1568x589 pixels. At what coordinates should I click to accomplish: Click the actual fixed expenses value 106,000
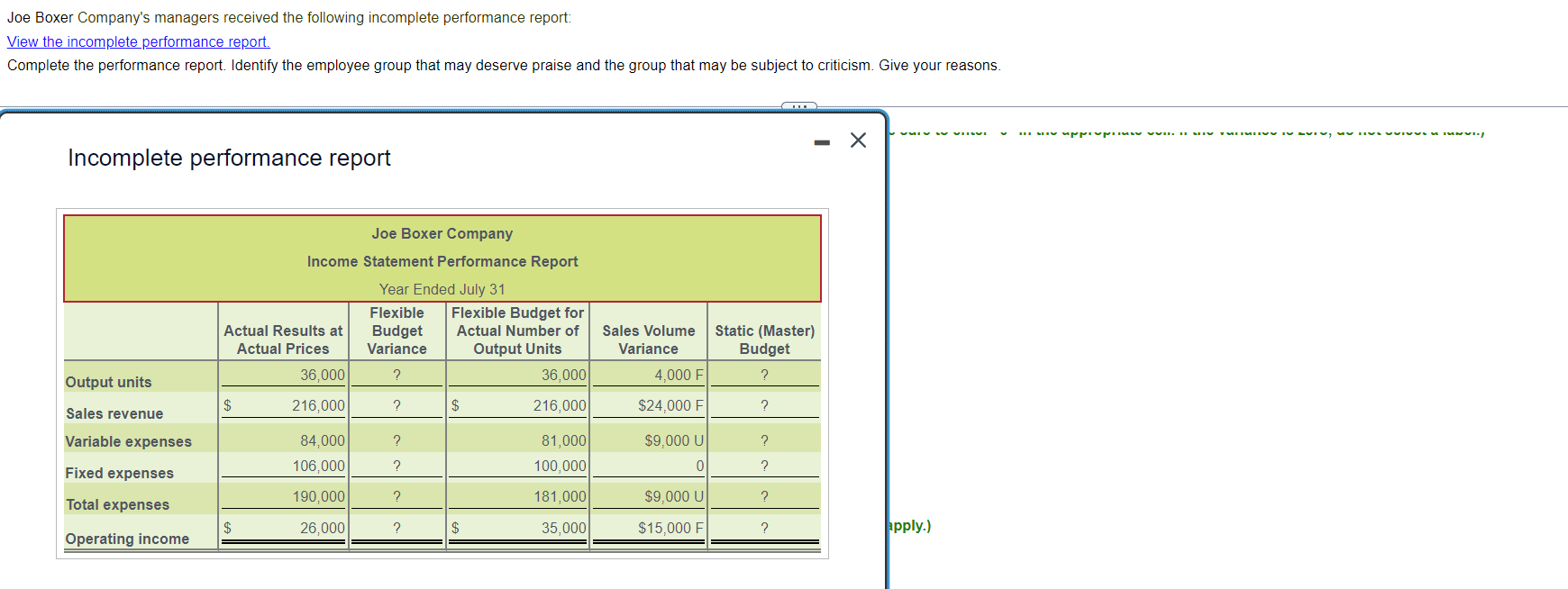click(319, 466)
